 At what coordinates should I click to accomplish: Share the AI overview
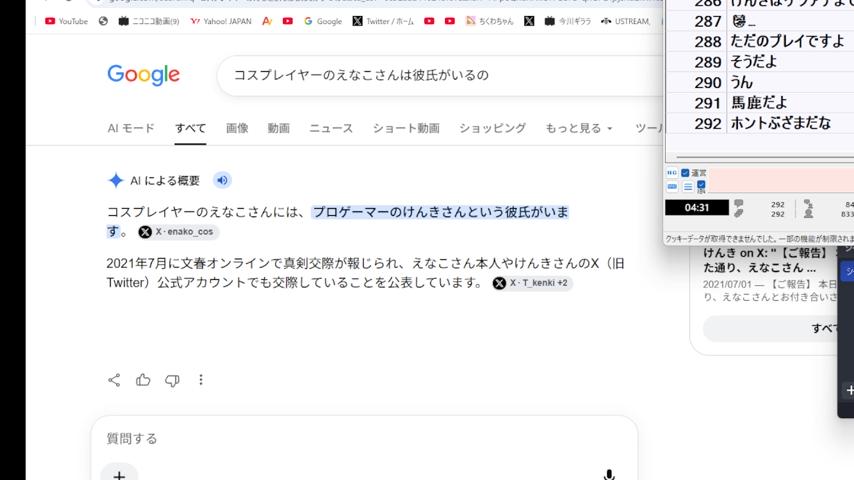tap(114, 380)
